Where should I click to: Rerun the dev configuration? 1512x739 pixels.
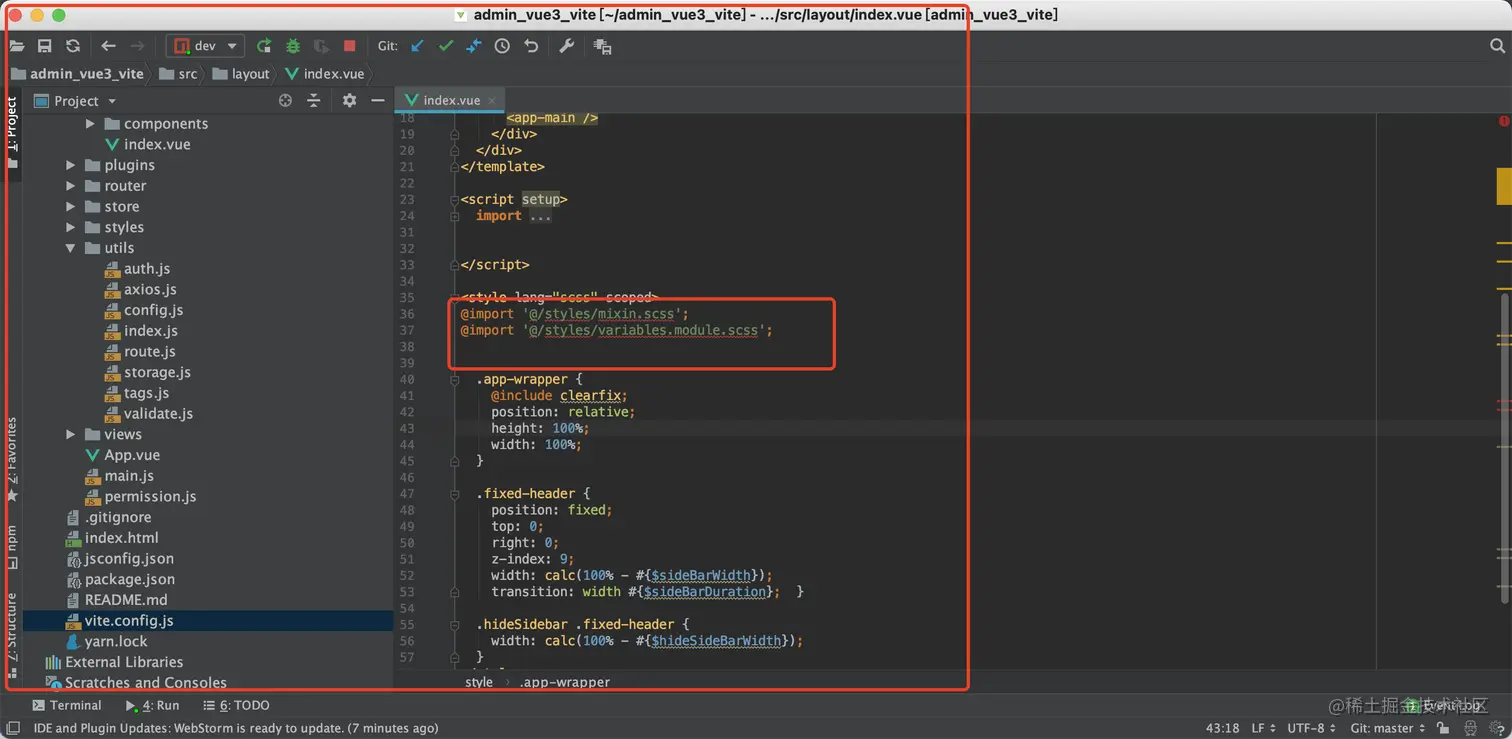click(264, 46)
